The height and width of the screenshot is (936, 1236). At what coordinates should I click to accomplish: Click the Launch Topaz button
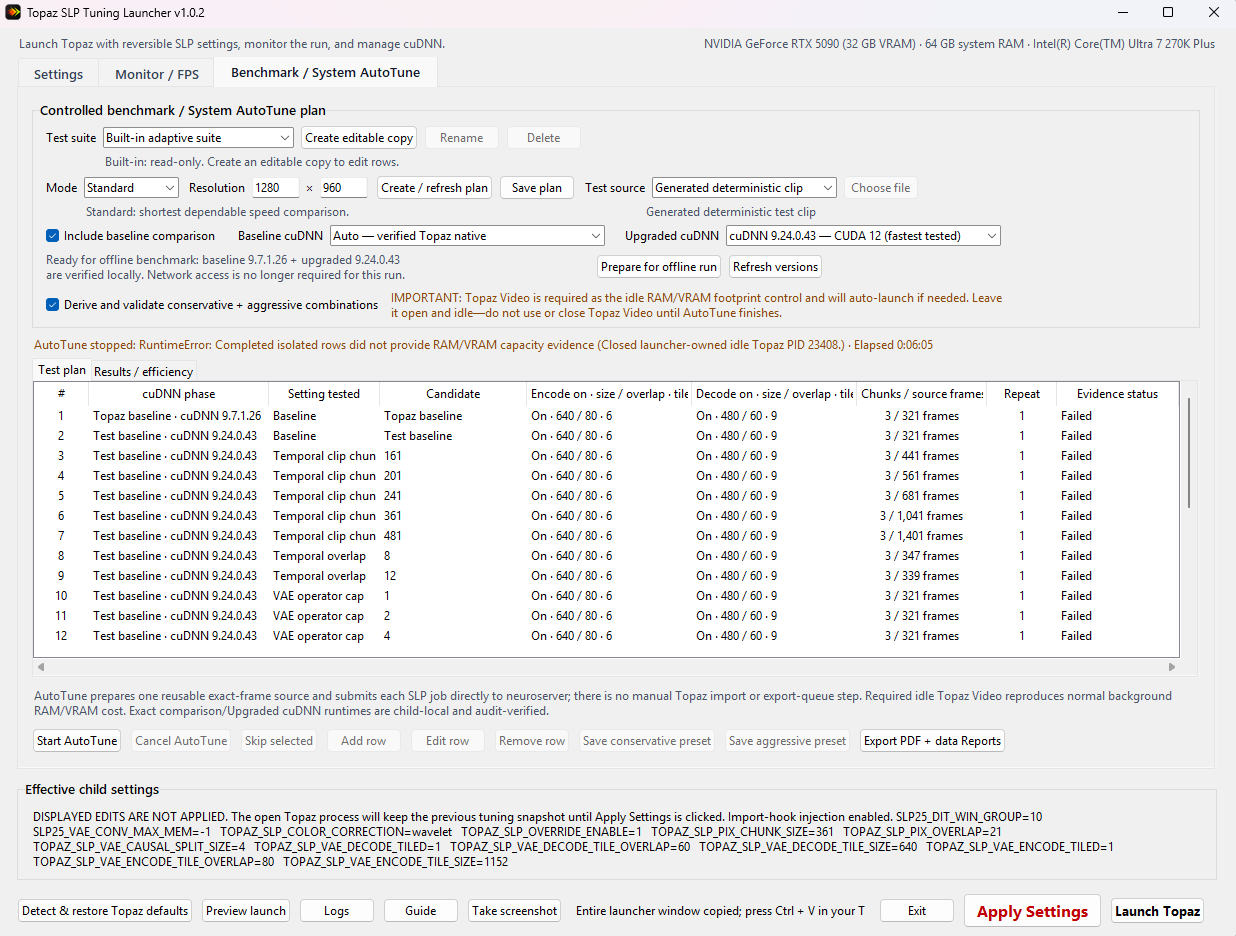(1157, 911)
